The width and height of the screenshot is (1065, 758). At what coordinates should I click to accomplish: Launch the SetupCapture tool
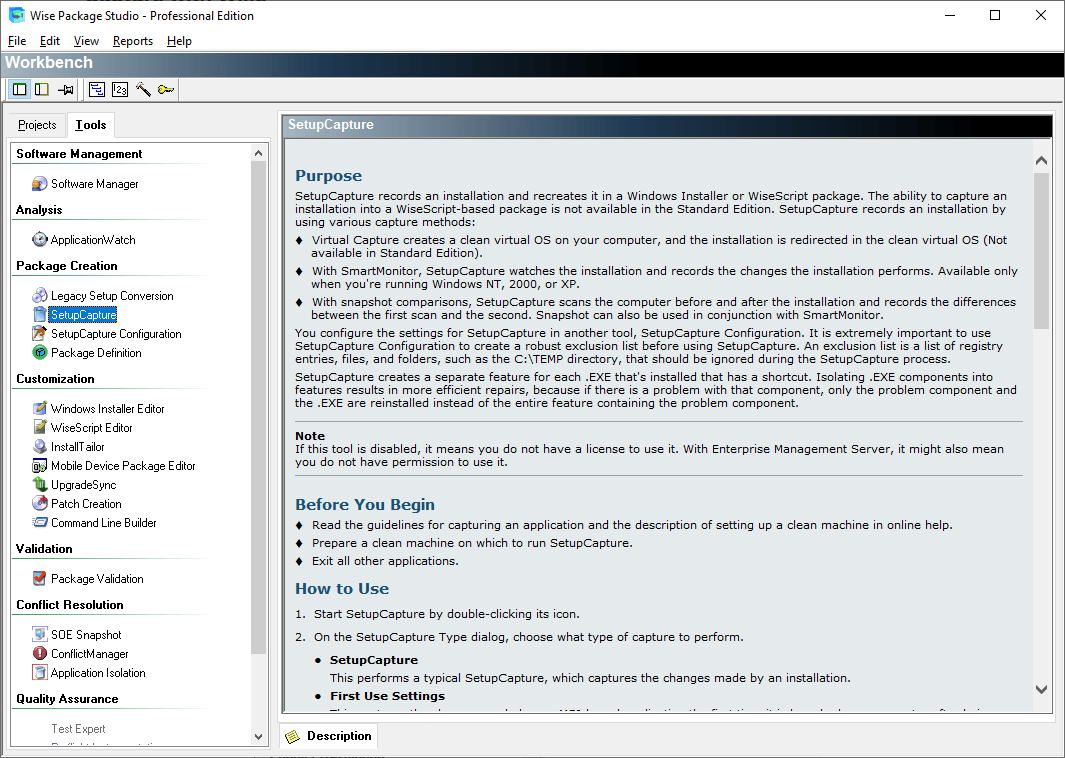82,314
